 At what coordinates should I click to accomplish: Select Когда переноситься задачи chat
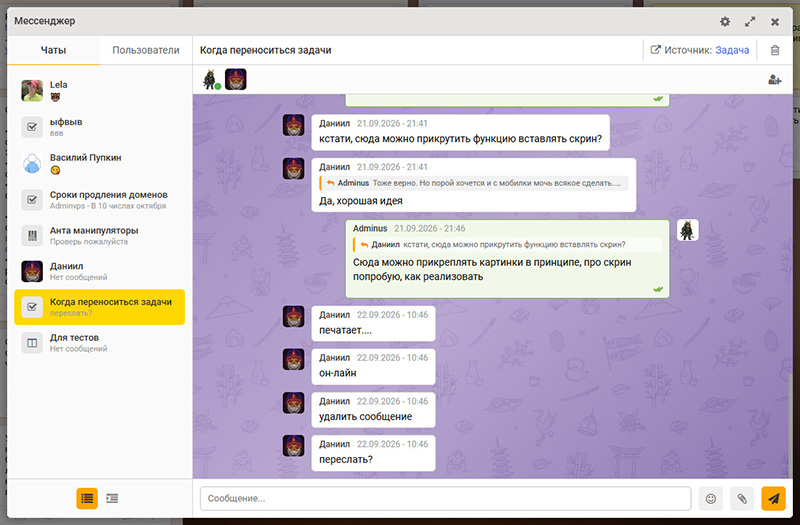(x=99, y=307)
